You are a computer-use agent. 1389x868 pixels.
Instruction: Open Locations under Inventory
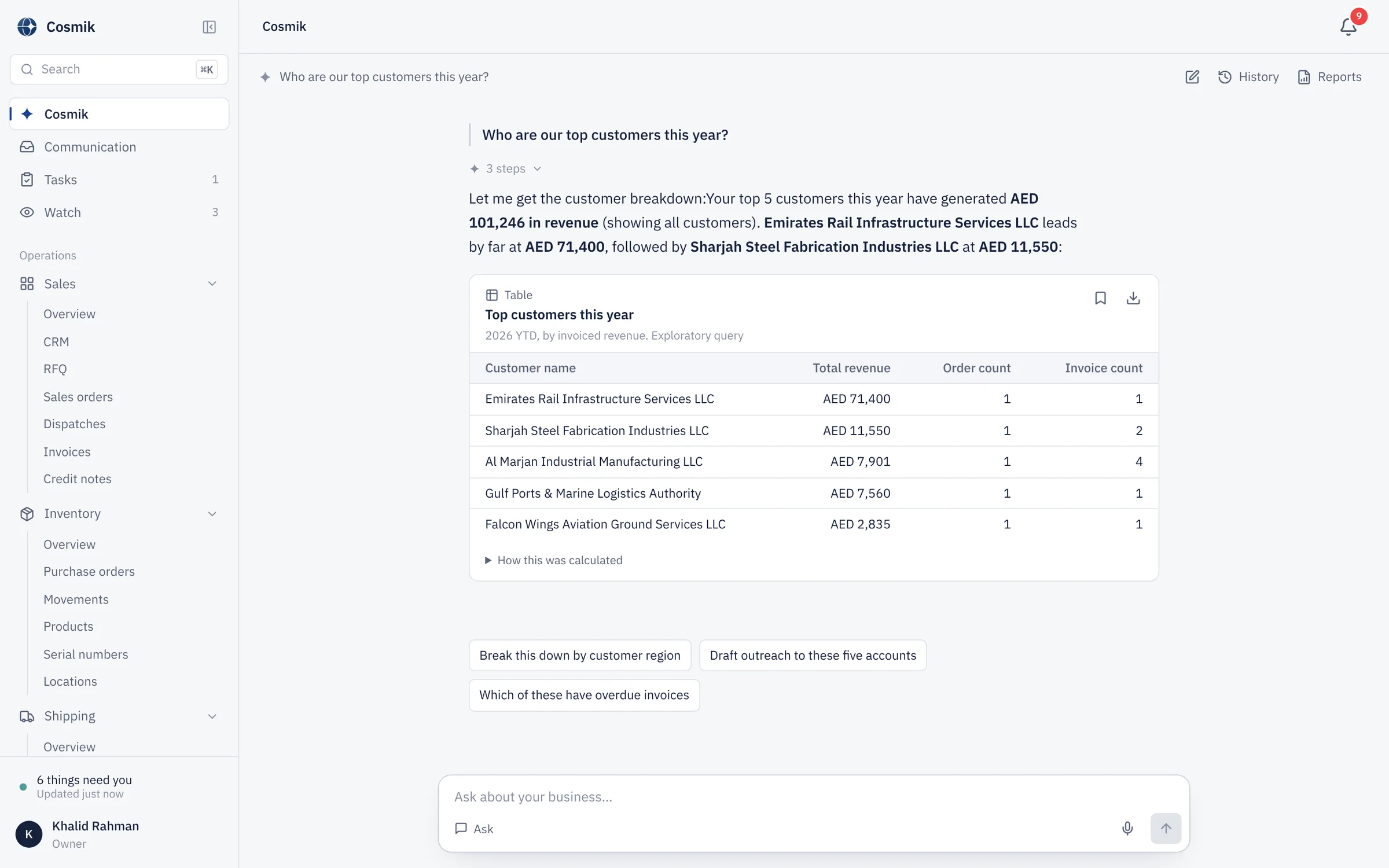click(70, 682)
